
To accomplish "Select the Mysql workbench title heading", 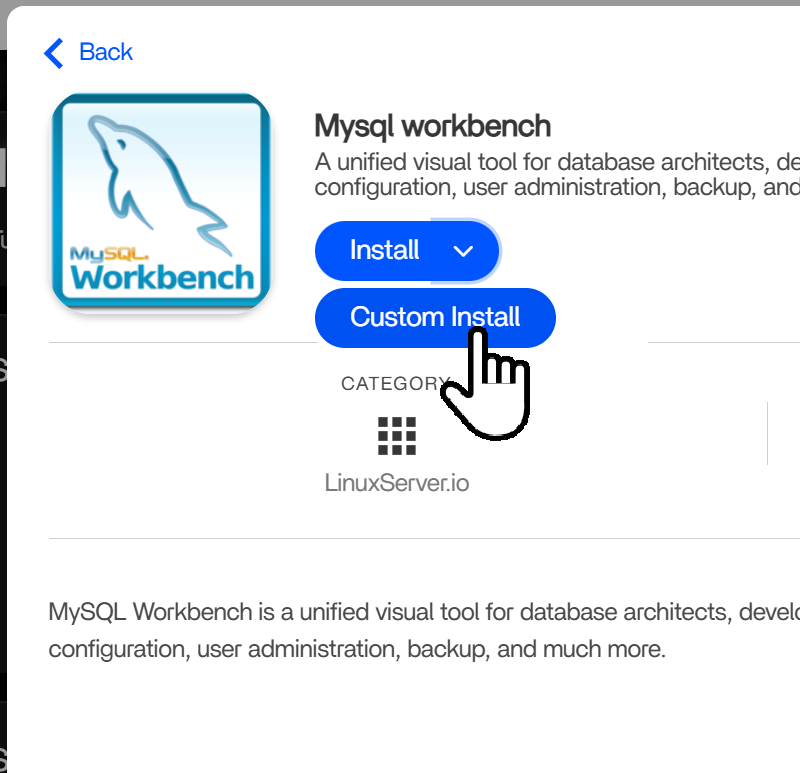I will (432, 126).
